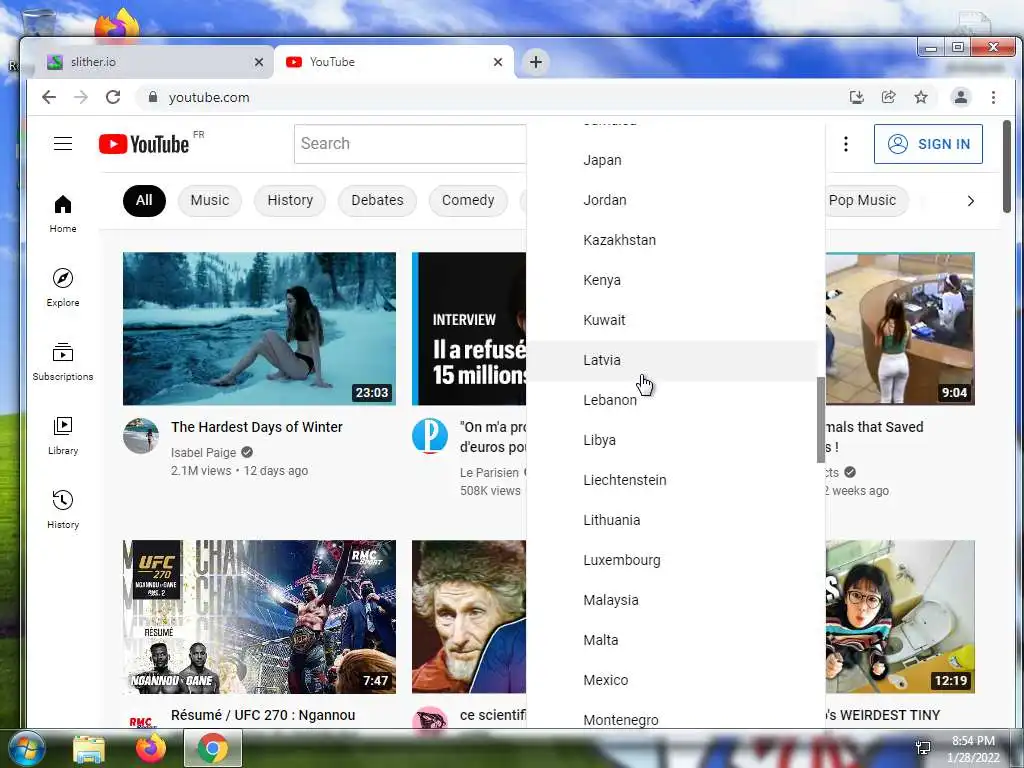Choose Mexico from the location list
1024x768 pixels.
pyautogui.click(x=671, y=680)
